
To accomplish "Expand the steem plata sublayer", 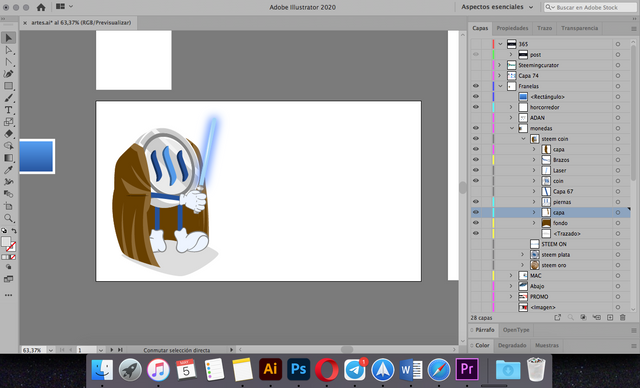I will (x=522, y=255).
